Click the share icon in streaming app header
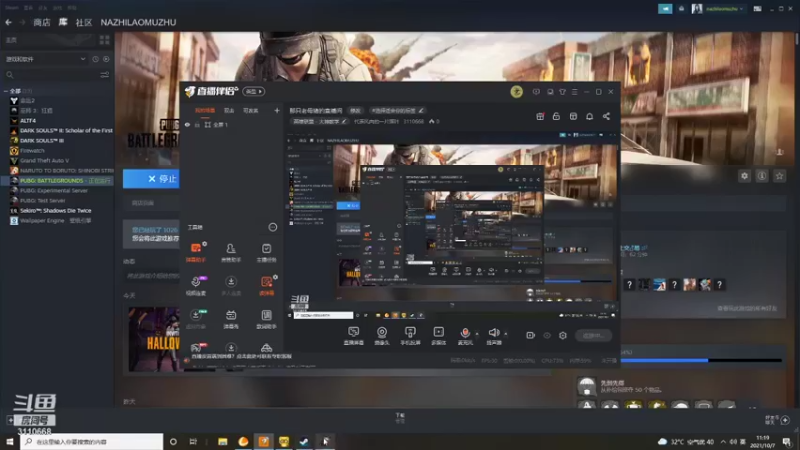The height and width of the screenshot is (450, 800). coord(606,116)
